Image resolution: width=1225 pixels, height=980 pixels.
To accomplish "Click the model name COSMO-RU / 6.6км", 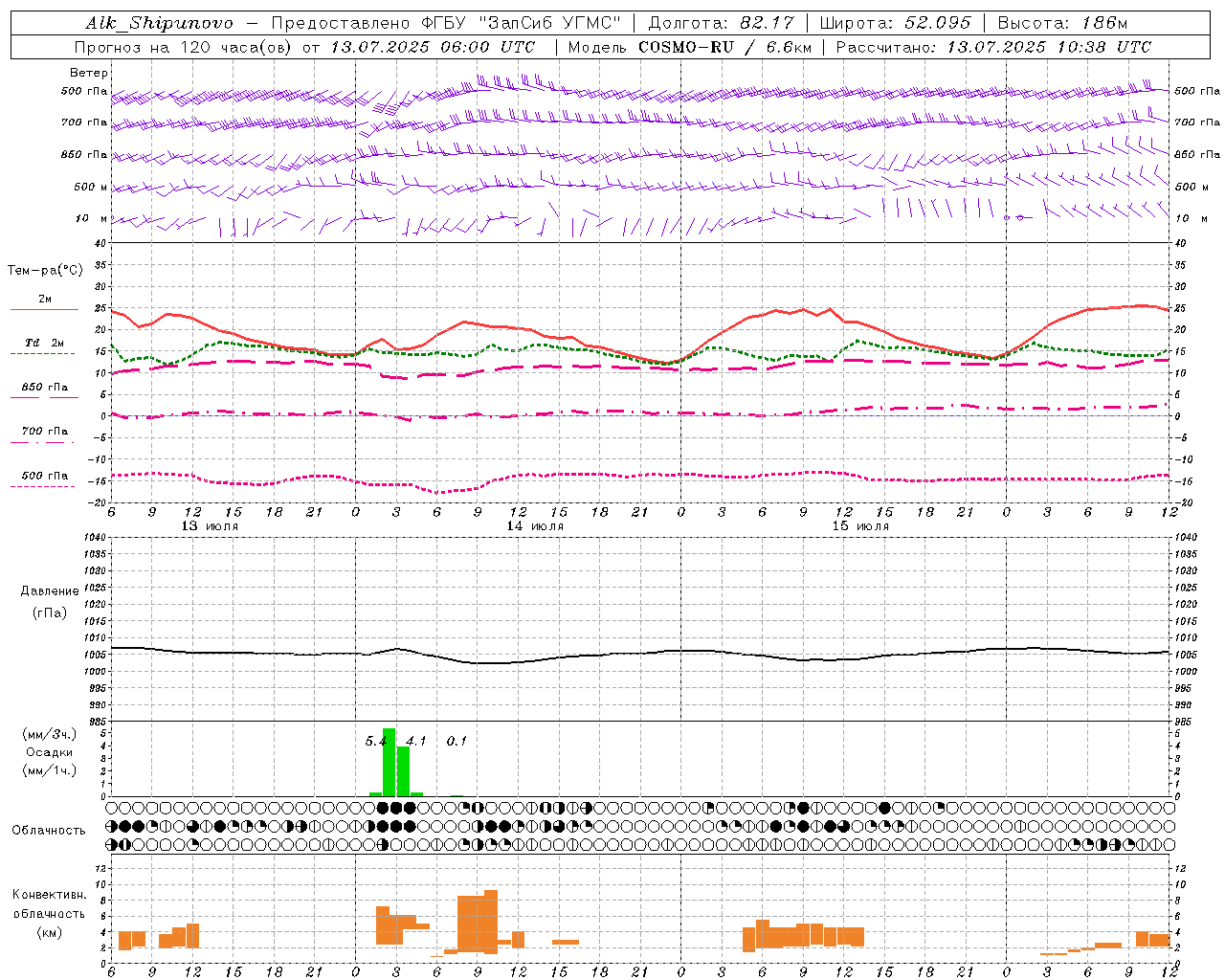I will [x=724, y=47].
